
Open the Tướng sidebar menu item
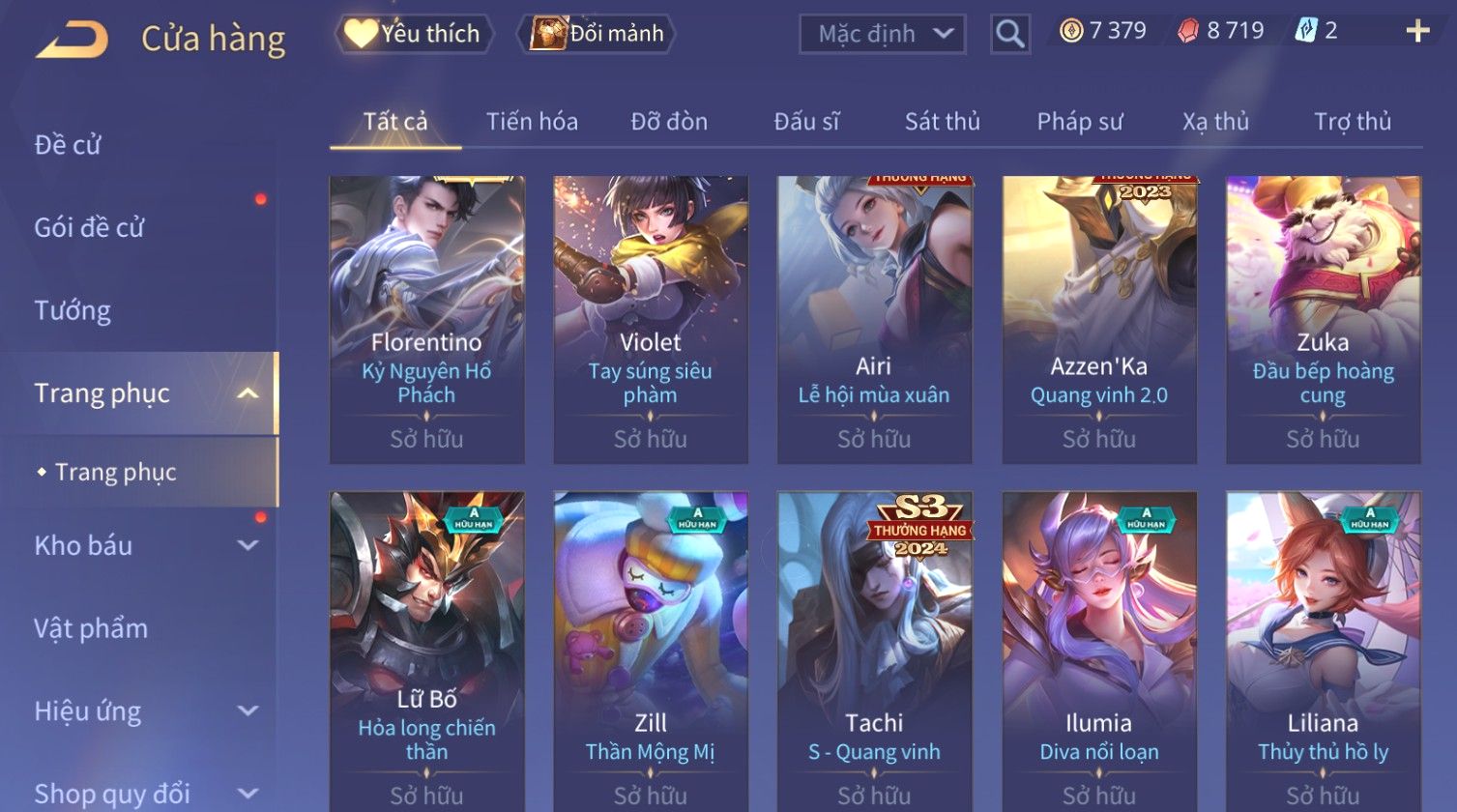click(73, 310)
